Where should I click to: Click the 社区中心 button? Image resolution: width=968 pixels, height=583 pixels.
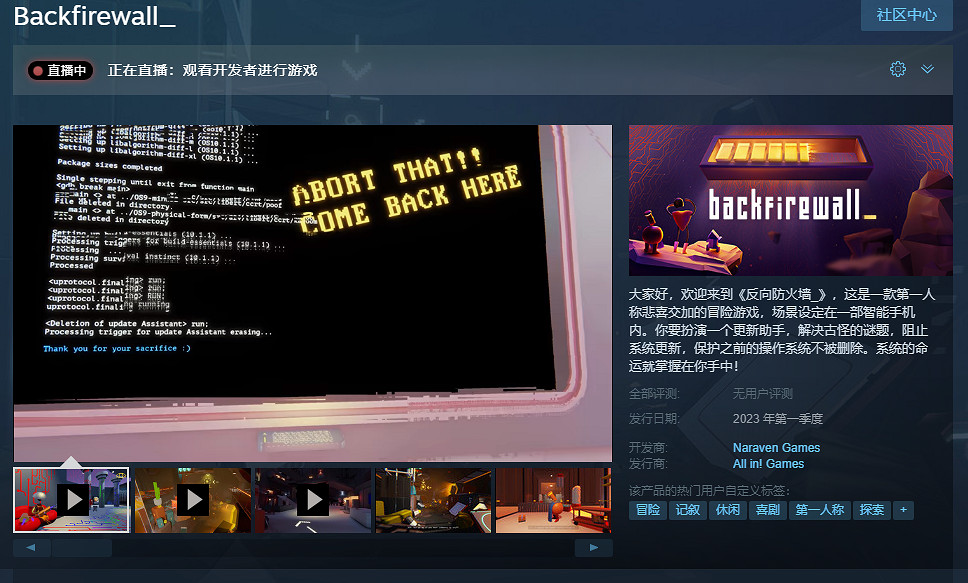[x=906, y=15]
